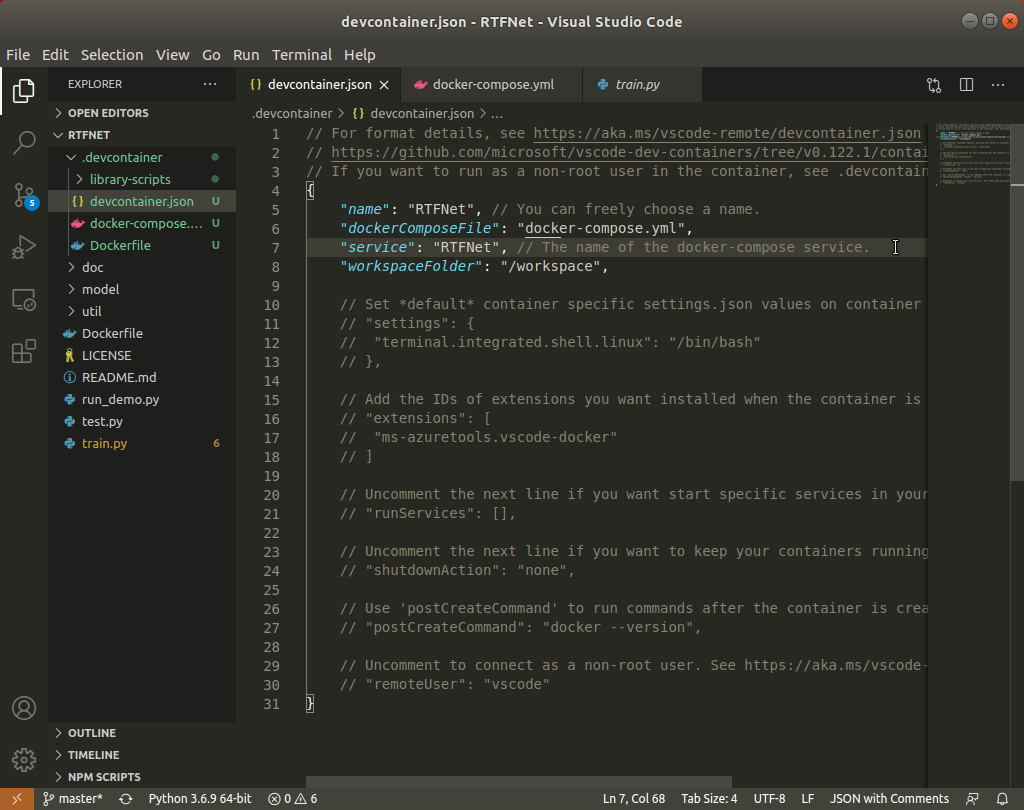Open the Accounts menu icon
Screen dimensions: 1024x810
point(24,708)
